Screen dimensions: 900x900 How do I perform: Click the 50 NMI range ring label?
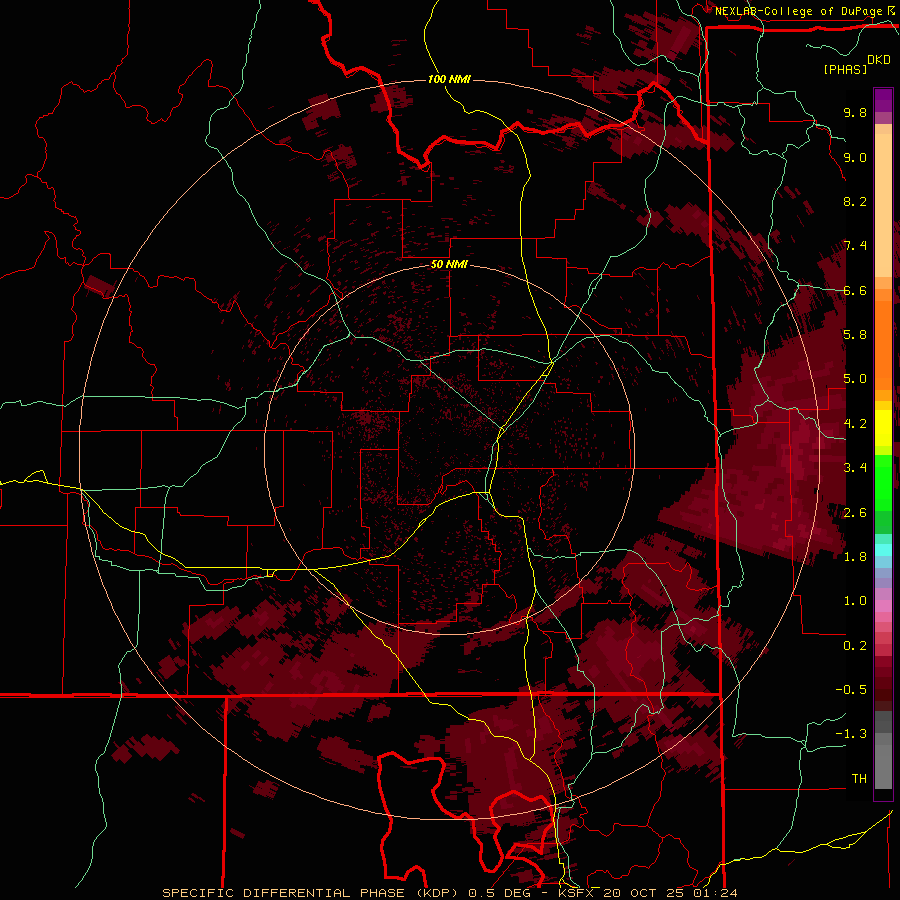(x=449, y=265)
